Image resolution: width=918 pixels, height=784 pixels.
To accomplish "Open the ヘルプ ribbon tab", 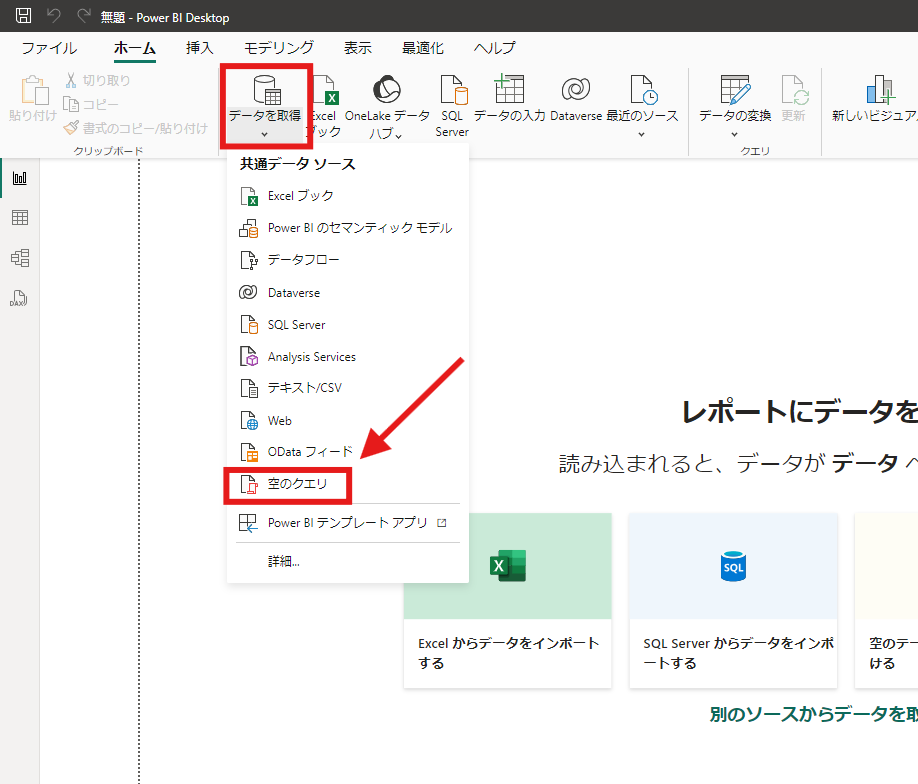I will tap(495, 48).
